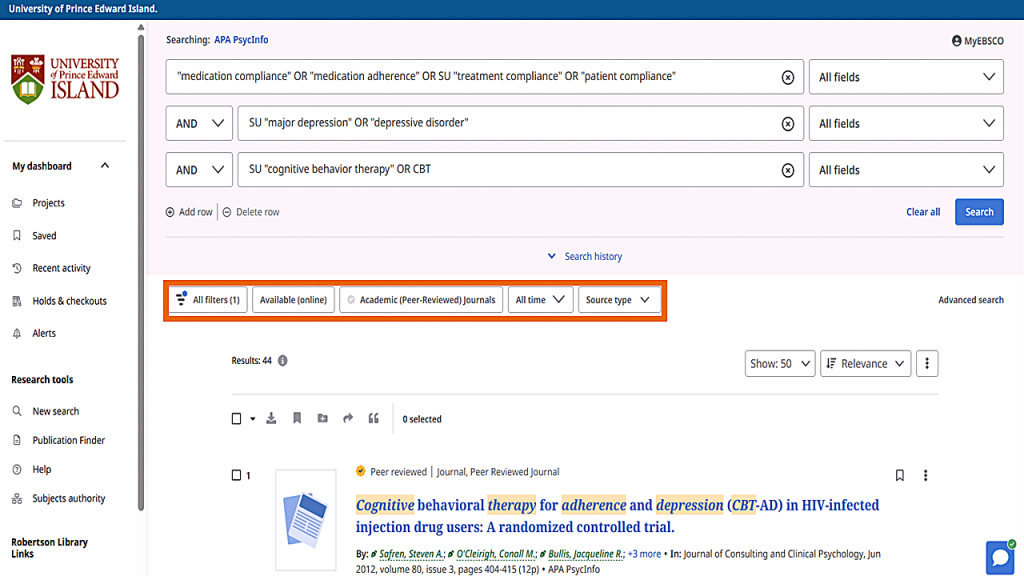
Task: Expand the Source type dropdown
Action: coord(618,300)
